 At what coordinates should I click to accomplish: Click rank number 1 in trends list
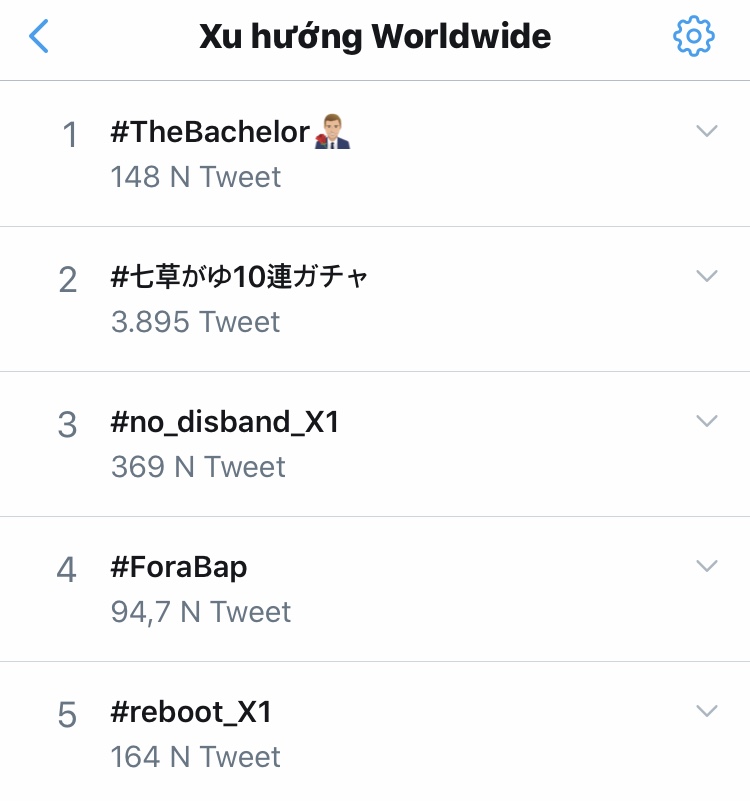[69, 135]
